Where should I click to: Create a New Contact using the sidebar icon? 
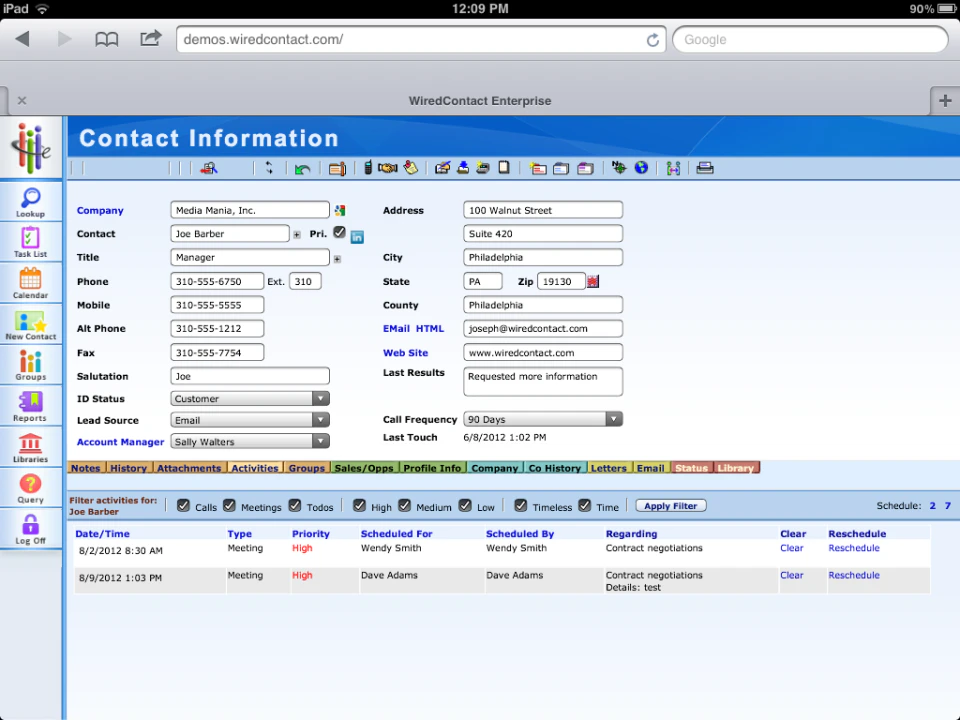(30, 325)
